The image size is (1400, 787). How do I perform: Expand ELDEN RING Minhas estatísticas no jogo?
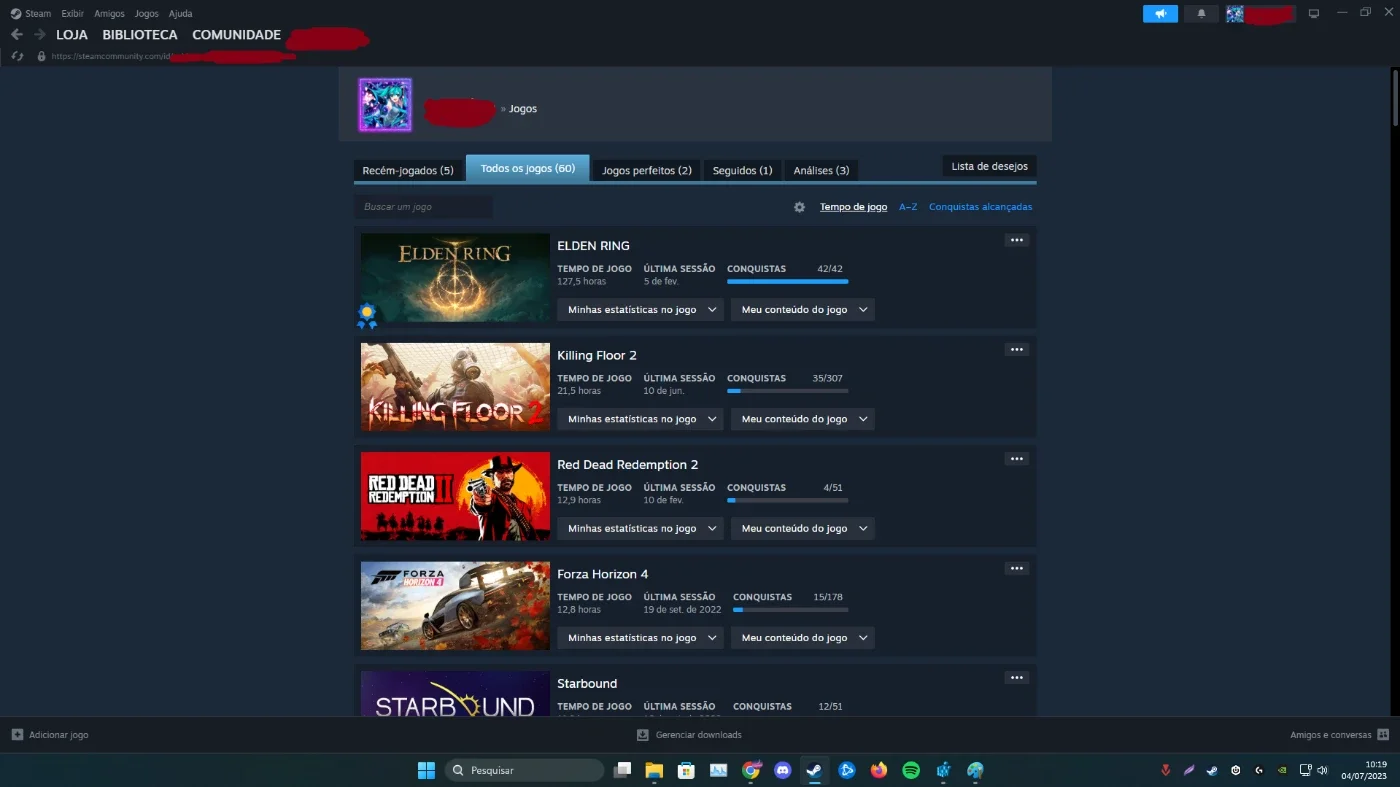point(640,310)
